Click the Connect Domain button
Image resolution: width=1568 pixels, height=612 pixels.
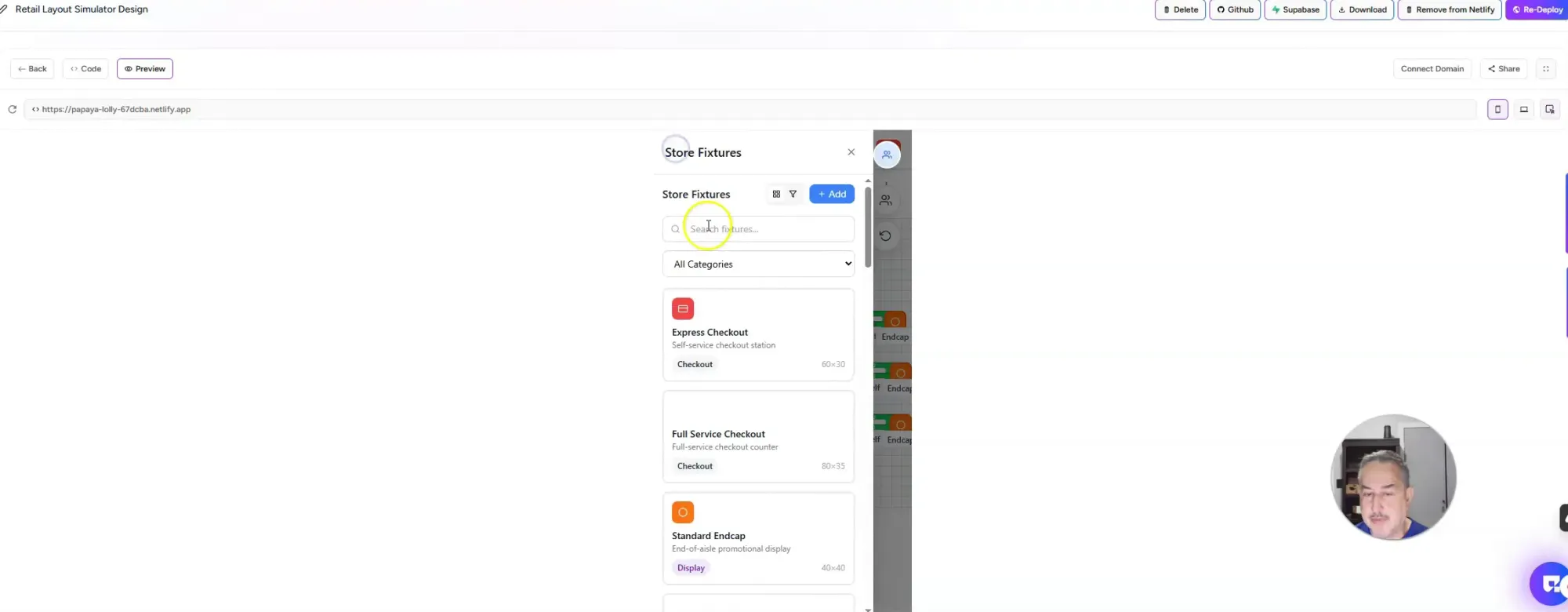(x=1432, y=69)
